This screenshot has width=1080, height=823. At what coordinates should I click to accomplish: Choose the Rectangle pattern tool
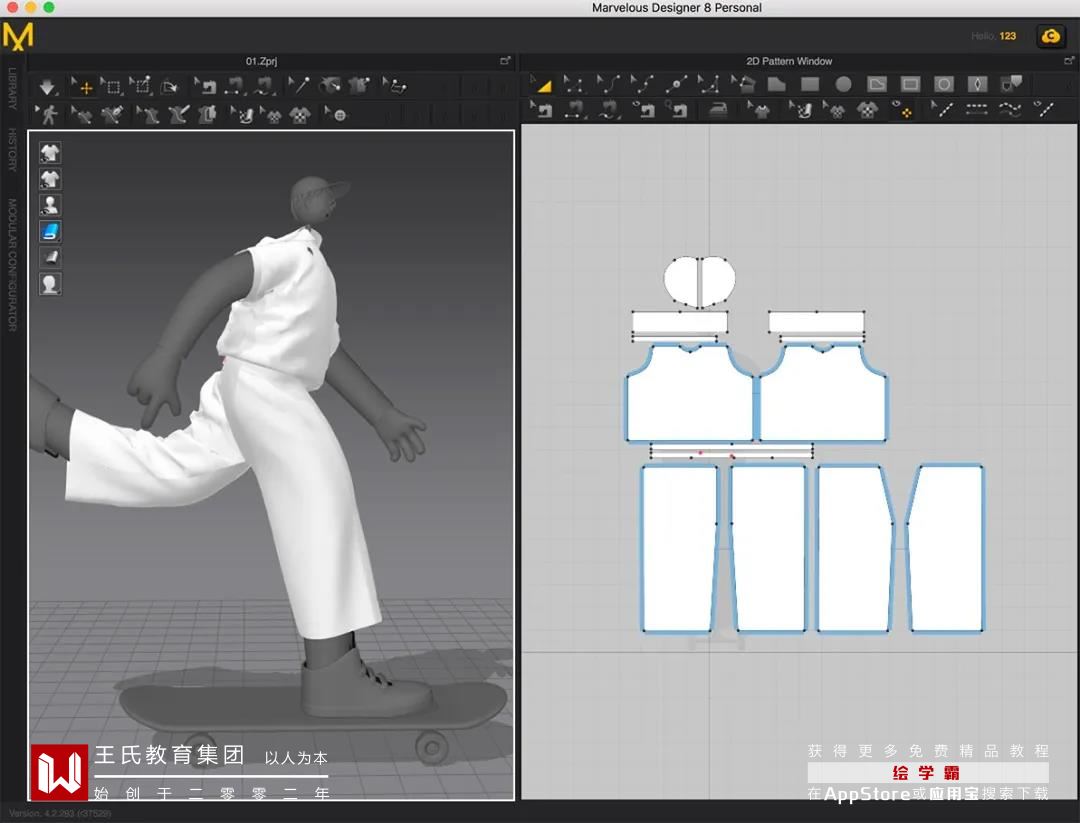click(x=810, y=85)
